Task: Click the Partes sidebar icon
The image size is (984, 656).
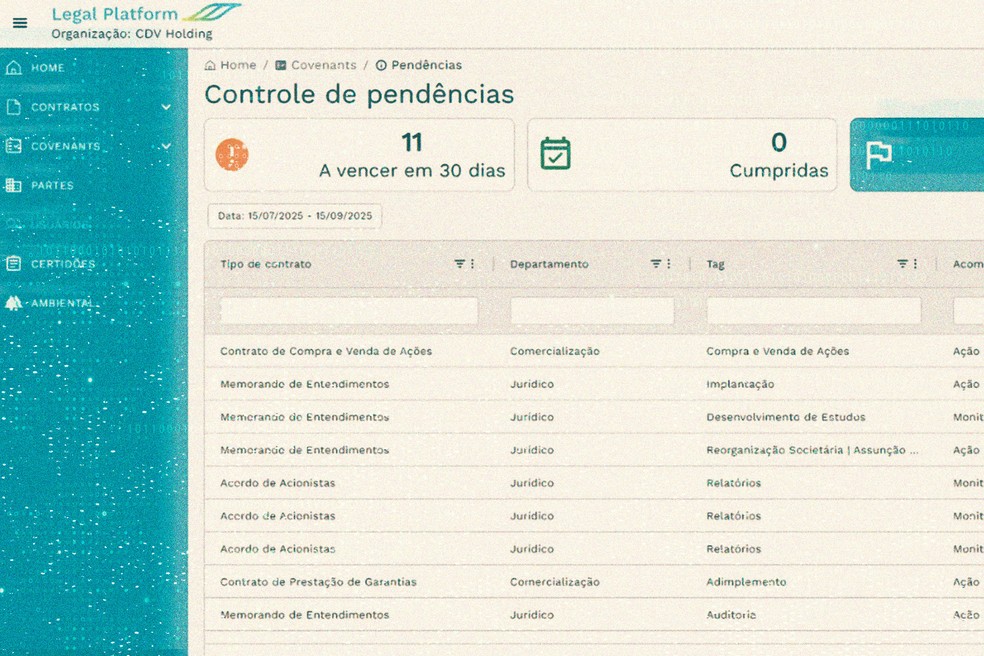Action: pyautogui.click(x=12, y=184)
